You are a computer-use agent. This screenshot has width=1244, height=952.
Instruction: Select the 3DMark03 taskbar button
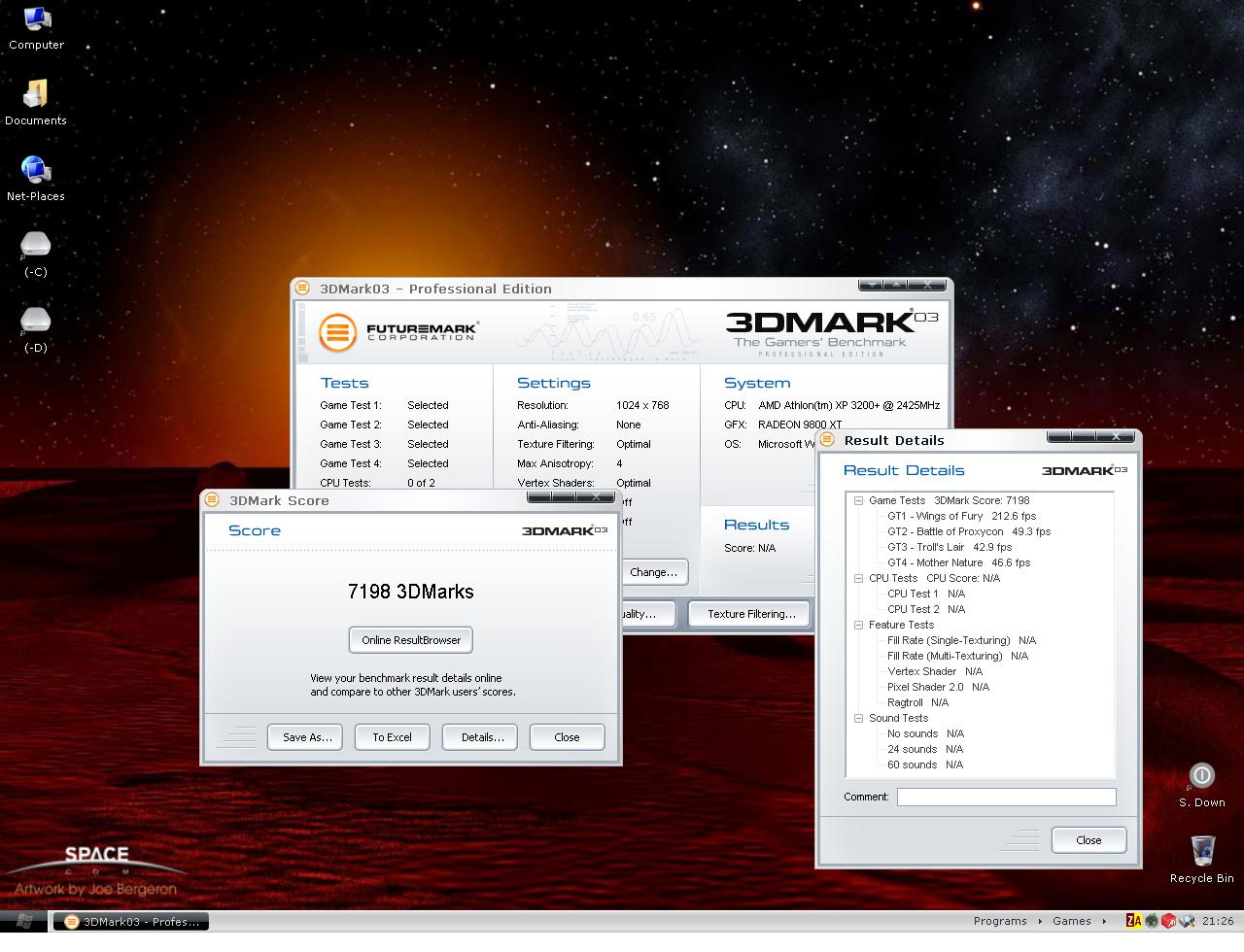(x=131, y=921)
